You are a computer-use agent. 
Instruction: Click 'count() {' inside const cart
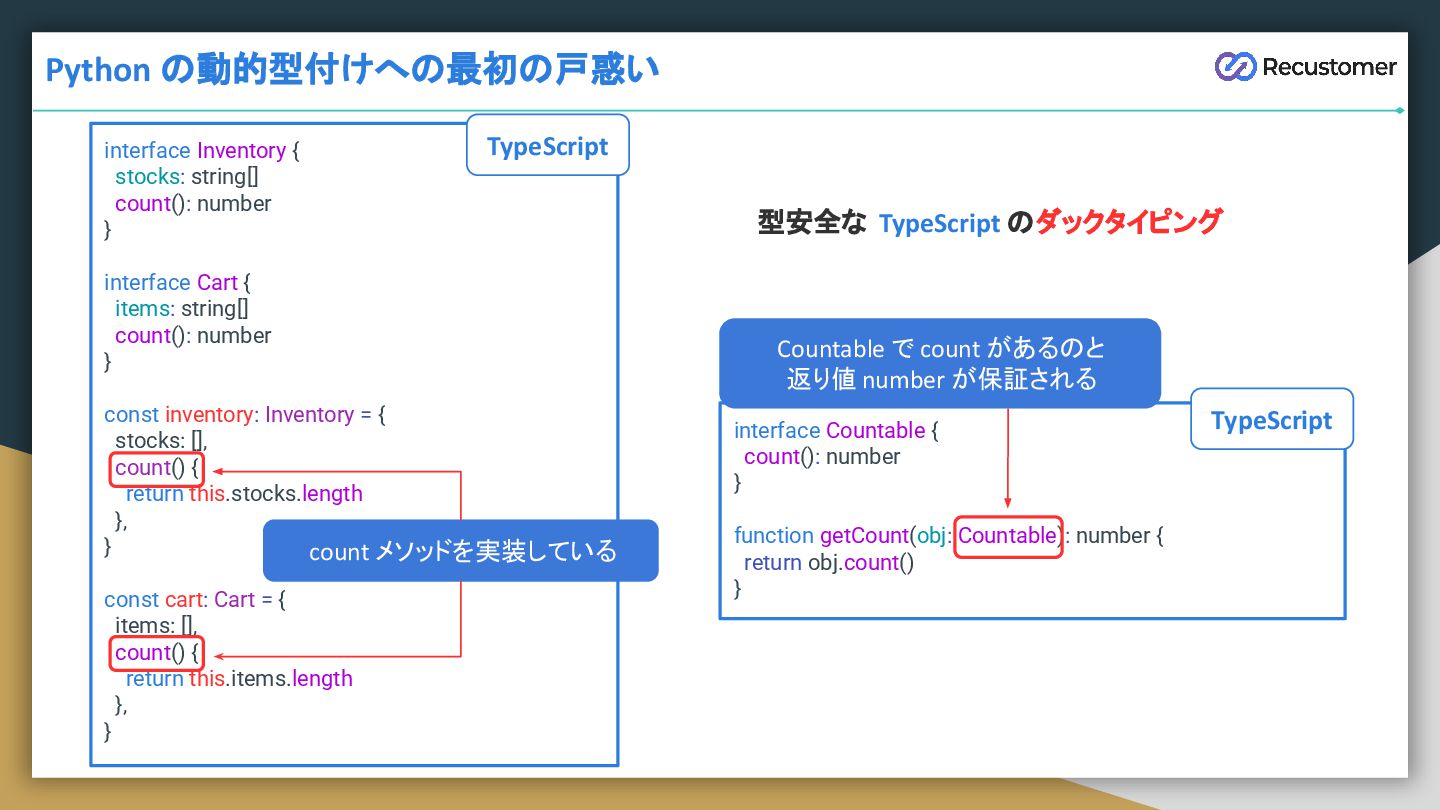click(x=158, y=653)
